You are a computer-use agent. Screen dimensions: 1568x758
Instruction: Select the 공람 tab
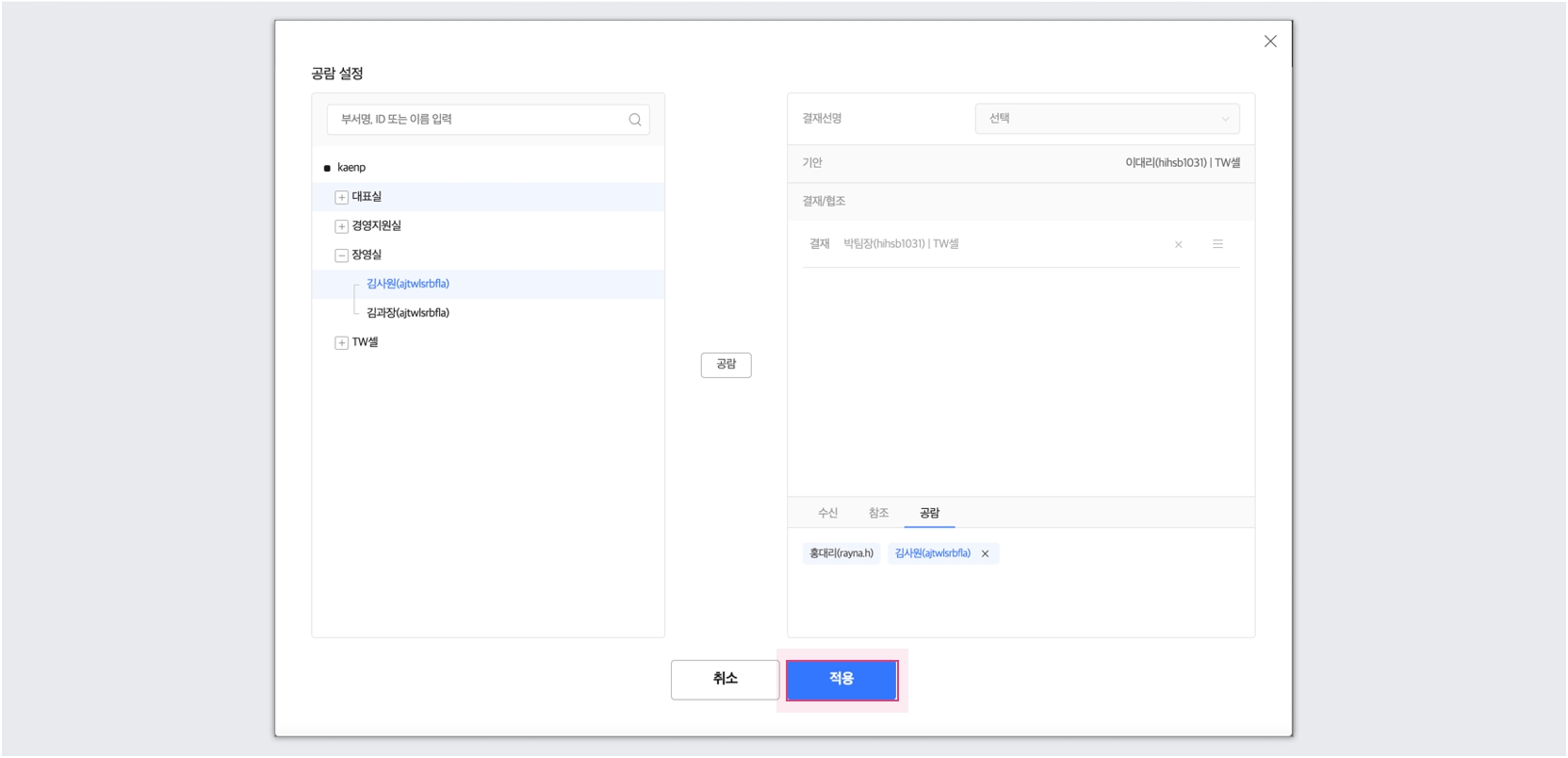tap(929, 513)
